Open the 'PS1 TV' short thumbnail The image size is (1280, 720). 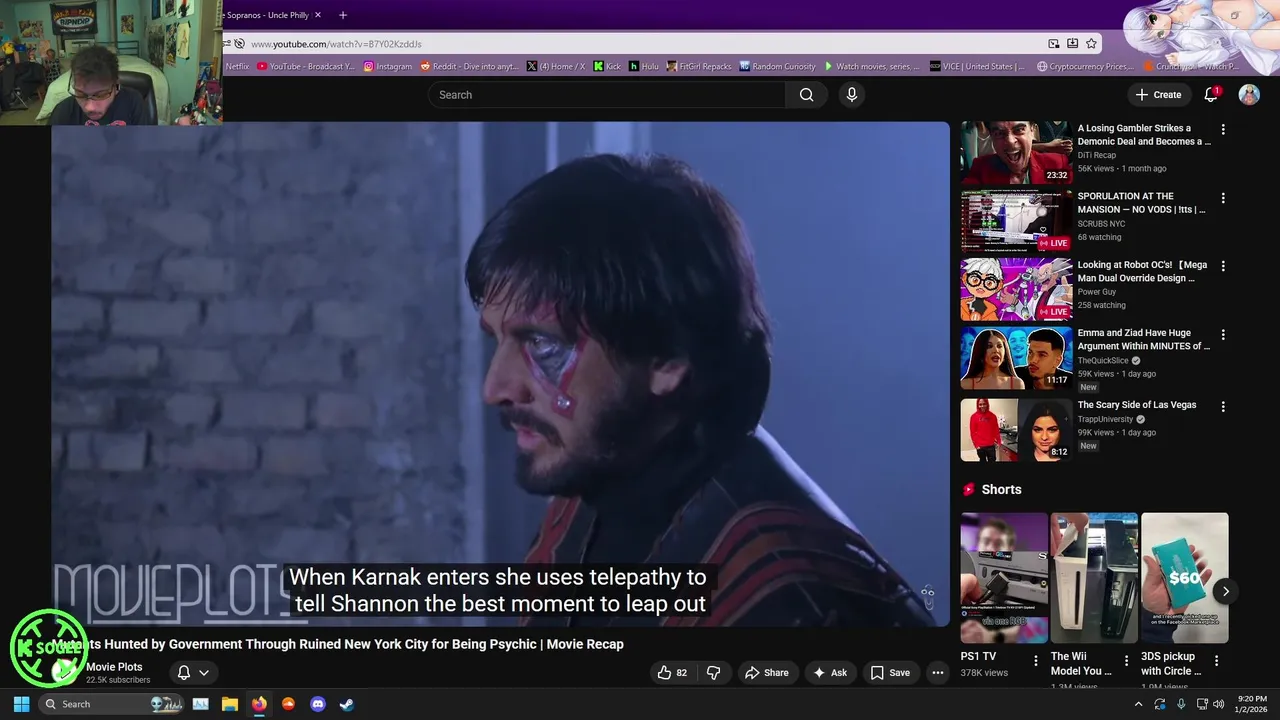[x=1004, y=578]
